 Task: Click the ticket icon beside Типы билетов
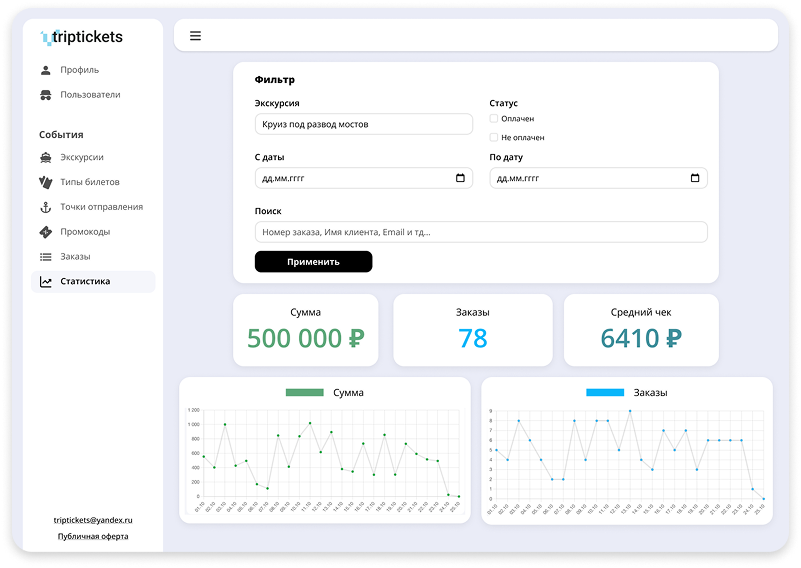coord(45,182)
